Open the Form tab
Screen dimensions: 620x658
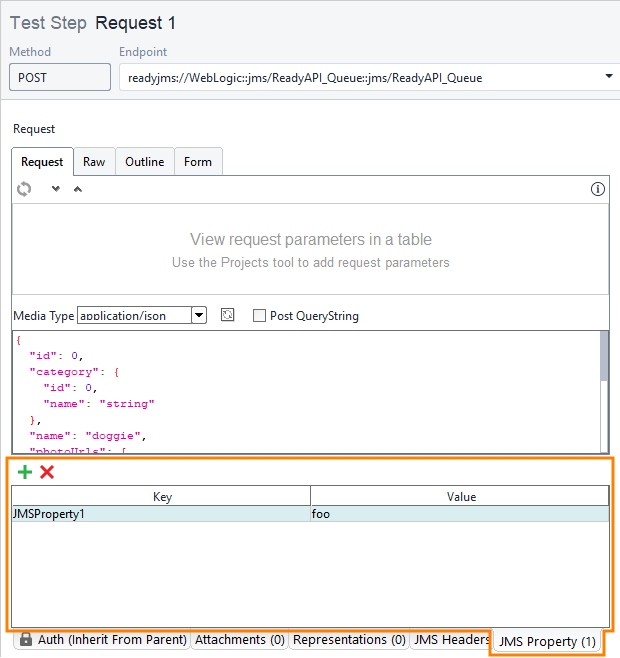(x=198, y=162)
